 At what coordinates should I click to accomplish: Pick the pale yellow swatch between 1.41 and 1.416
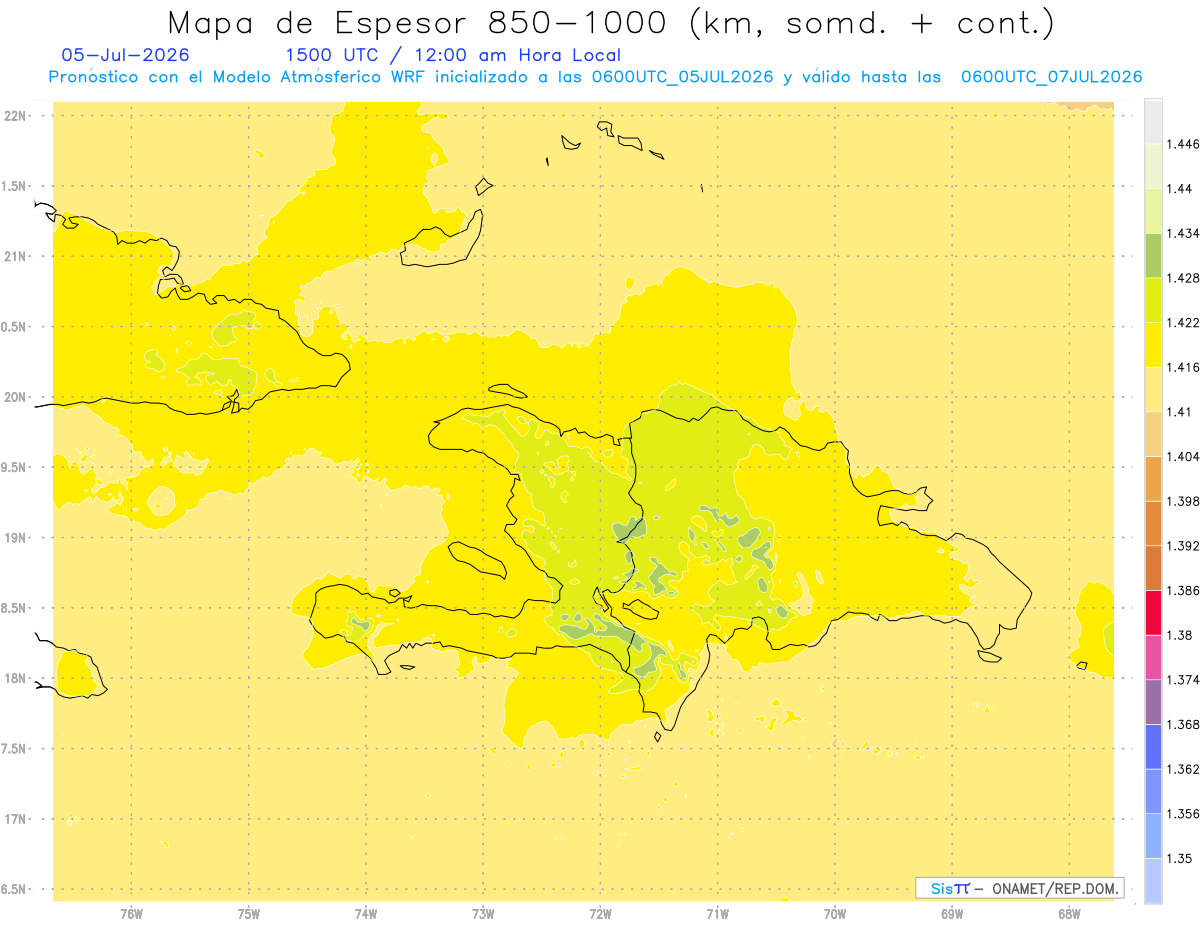[x=1153, y=389]
